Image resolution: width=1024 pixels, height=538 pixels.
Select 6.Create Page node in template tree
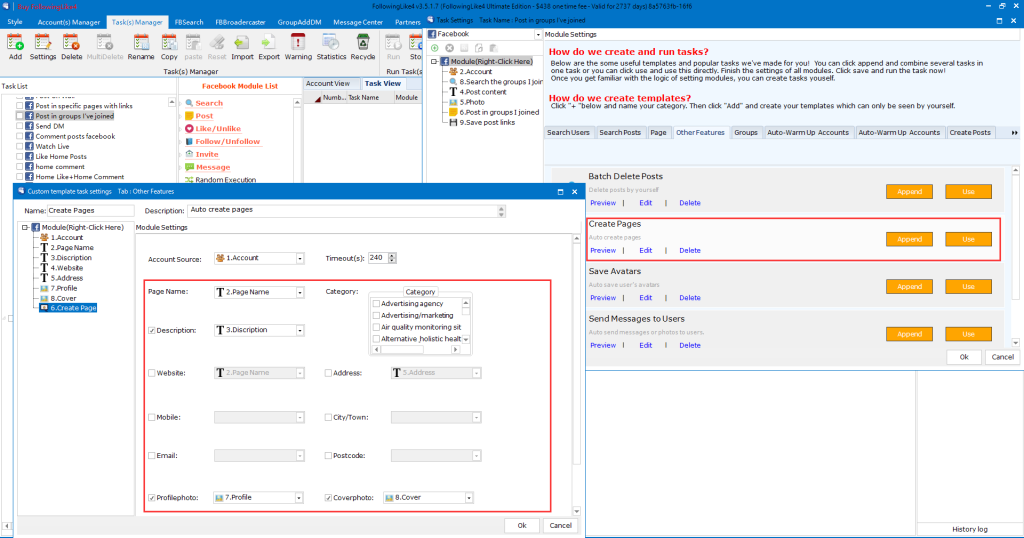pyautogui.click(x=73, y=308)
